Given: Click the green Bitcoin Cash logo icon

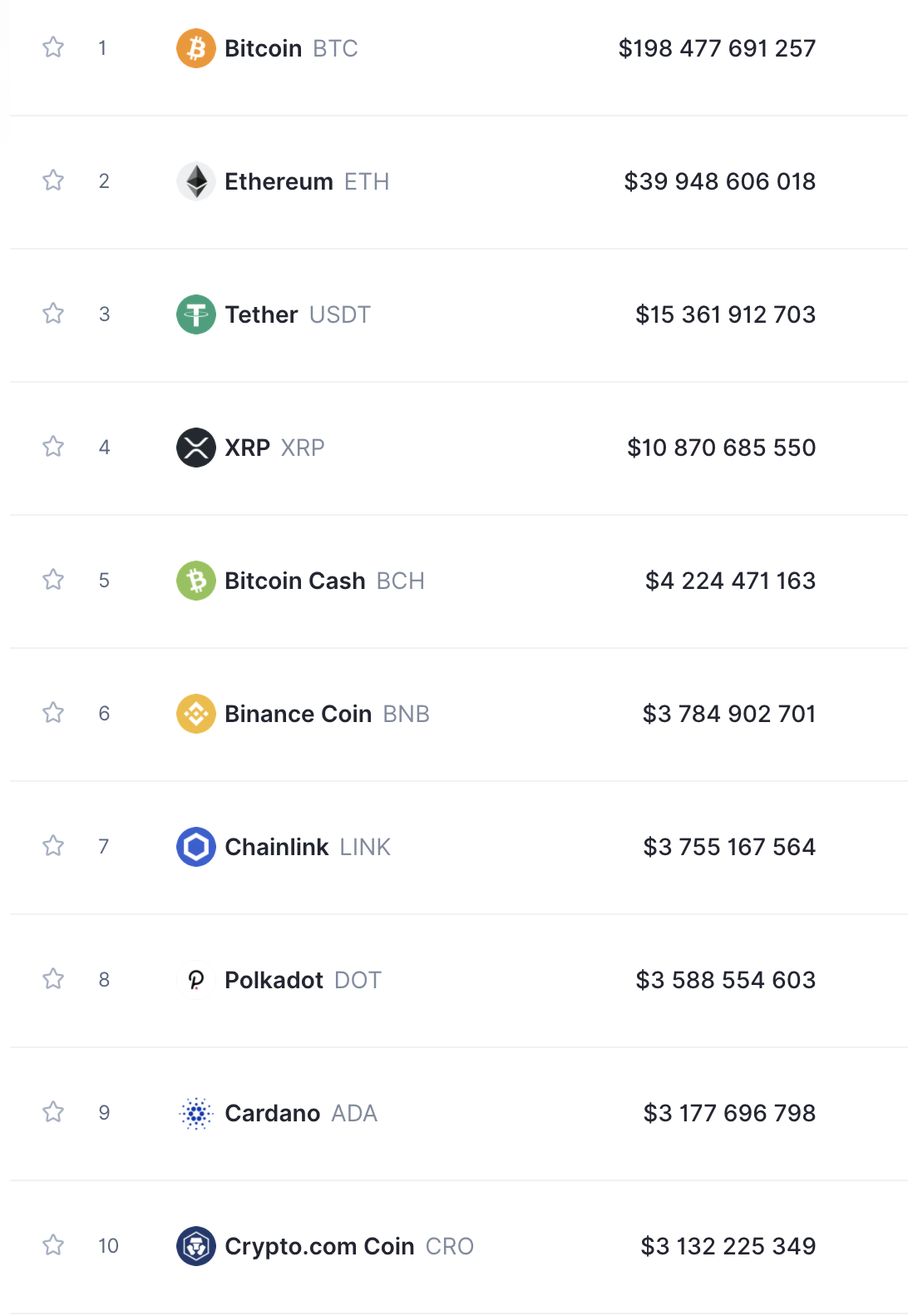Looking at the screenshot, I should click(x=196, y=581).
